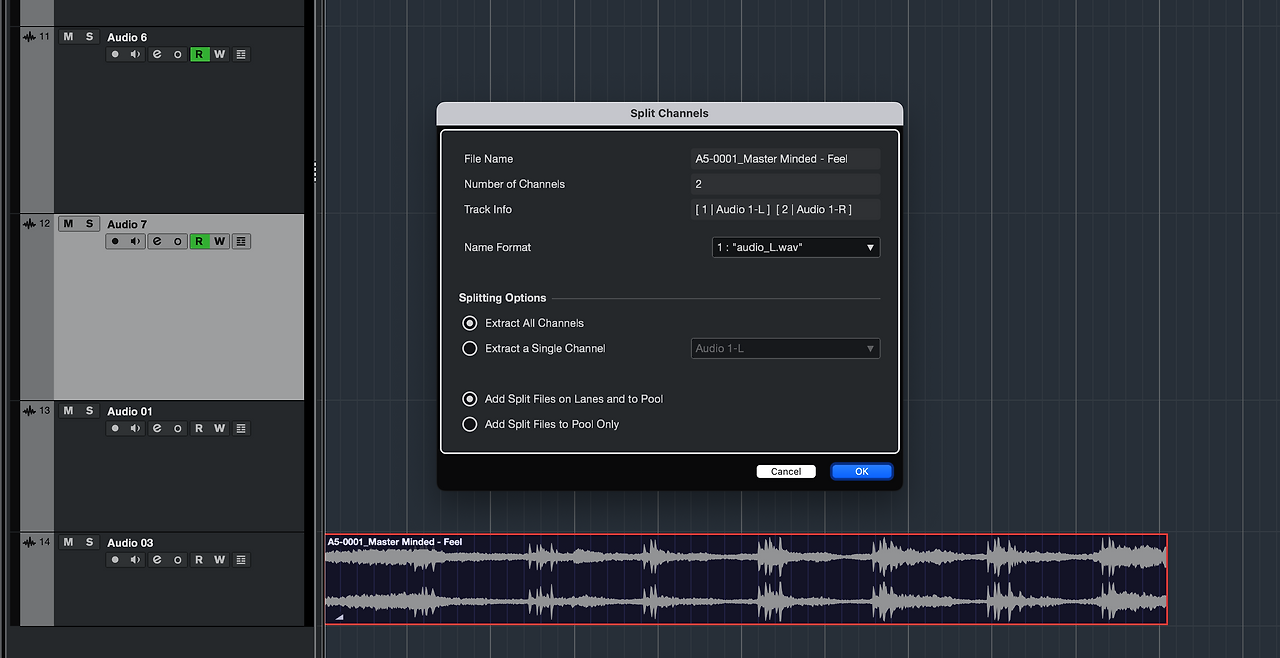The width and height of the screenshot is (1280, 658).
Task: Enable read automation on Audio 01
Action: pos(199,428)
